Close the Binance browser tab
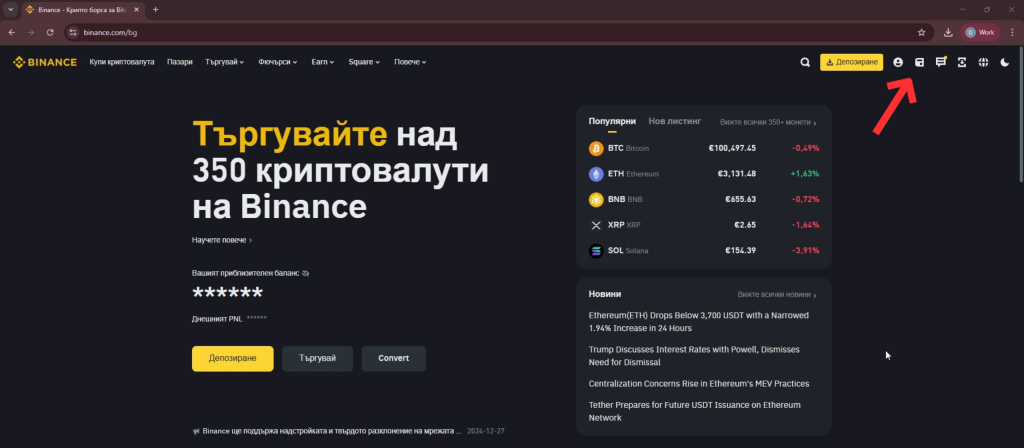The width and height of the screenshot is (1024, 448). pyautogui.click(x=136, y=10)
